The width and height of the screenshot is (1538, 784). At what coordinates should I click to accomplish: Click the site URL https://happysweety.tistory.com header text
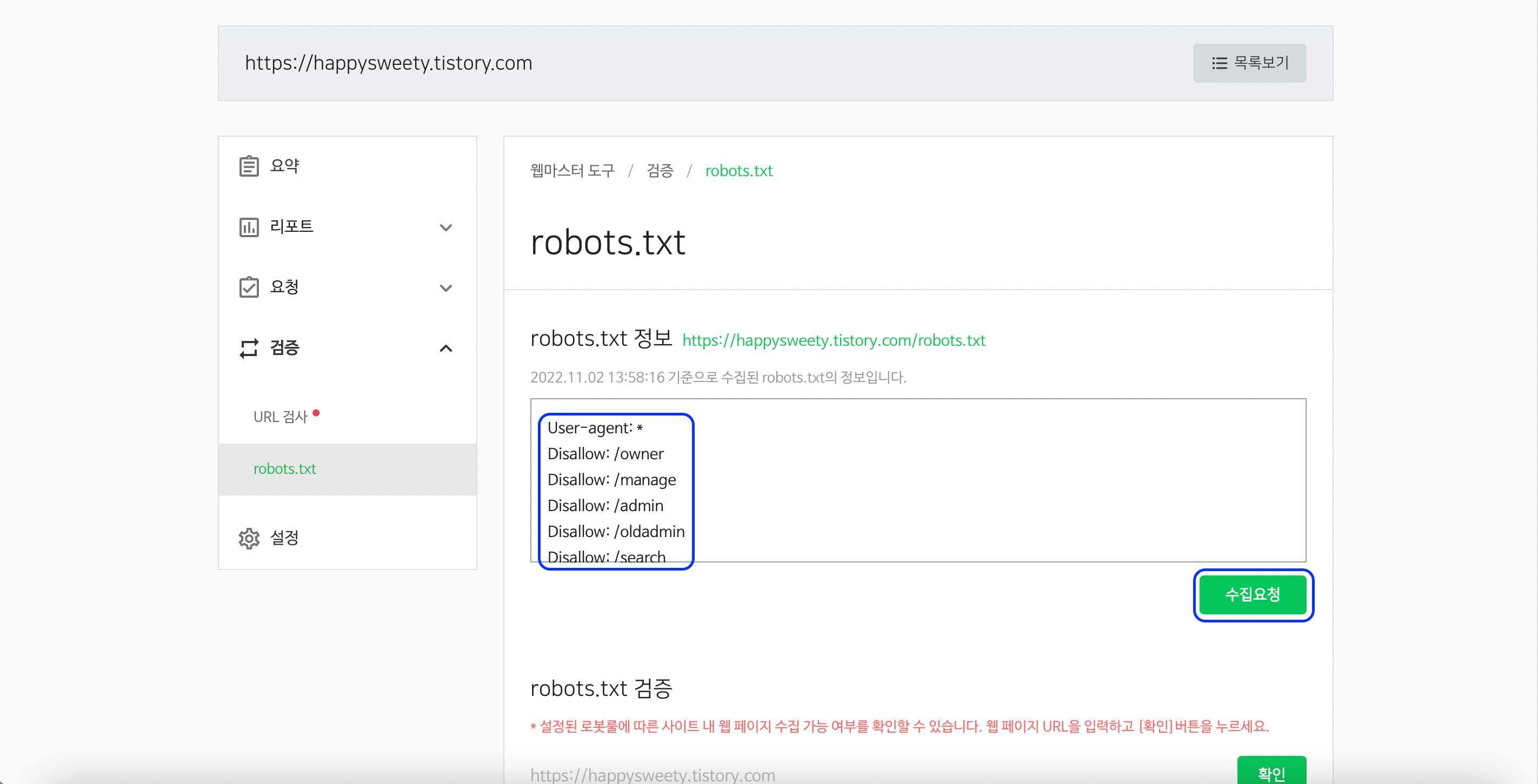click(x=388, y=63)
